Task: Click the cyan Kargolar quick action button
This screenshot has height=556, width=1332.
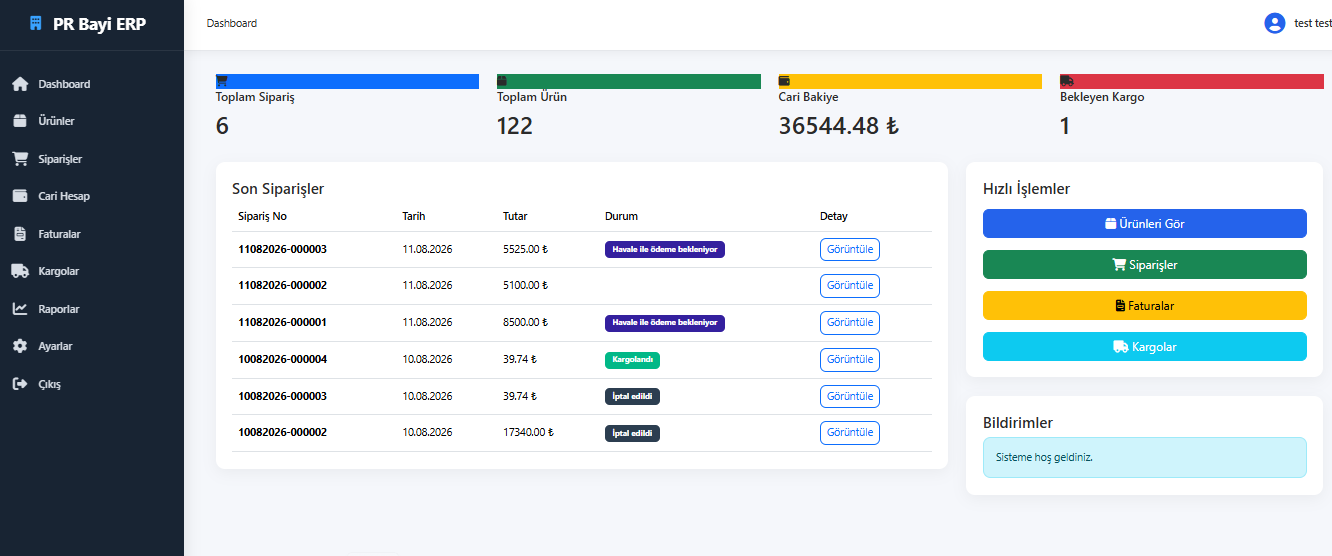Action: [1145, 347]
